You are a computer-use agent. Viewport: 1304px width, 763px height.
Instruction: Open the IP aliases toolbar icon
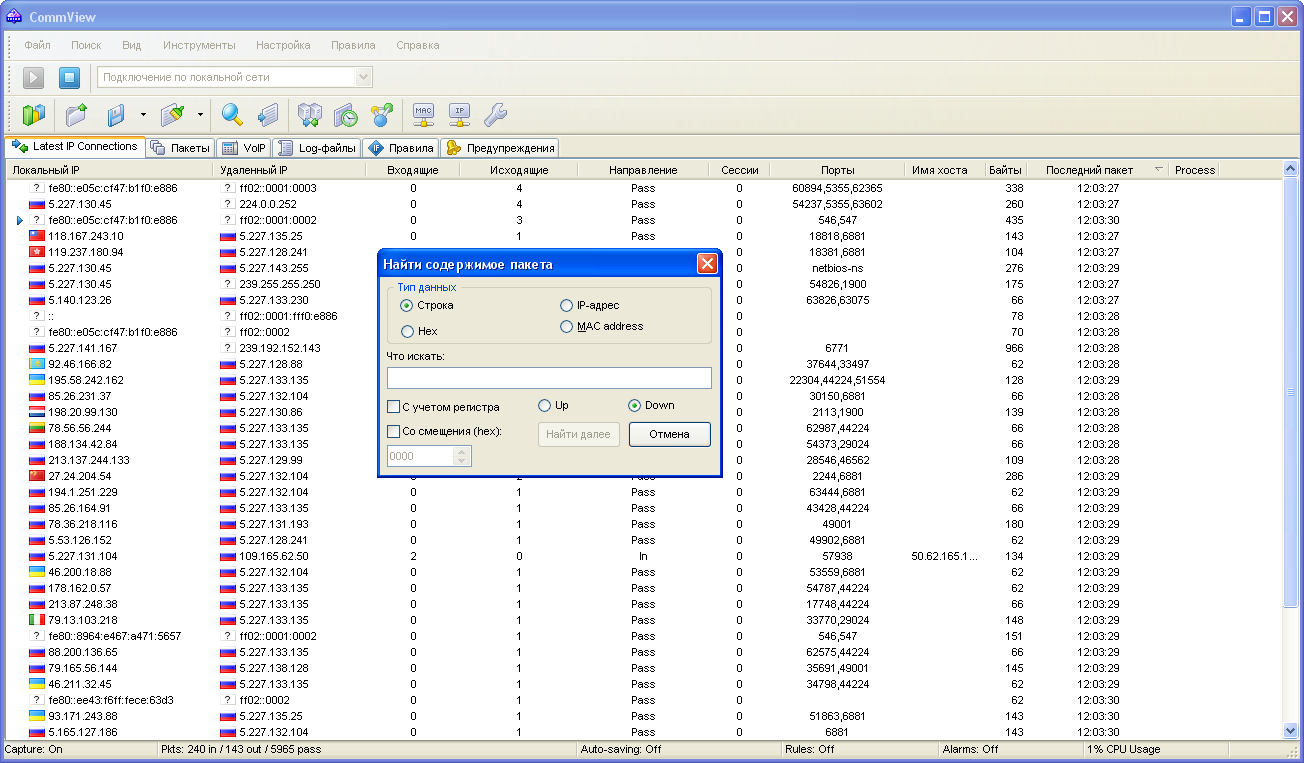pos(459,115)
